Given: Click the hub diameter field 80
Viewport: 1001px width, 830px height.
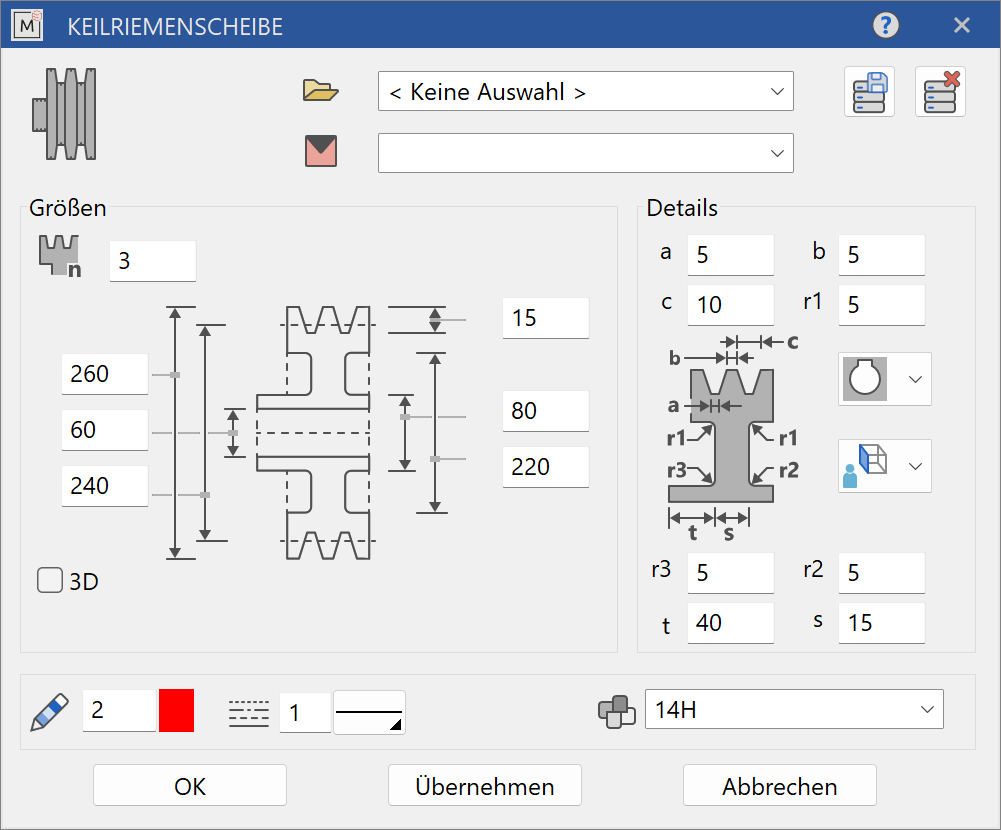Looking at the screenshot, I should coord(546,411).
